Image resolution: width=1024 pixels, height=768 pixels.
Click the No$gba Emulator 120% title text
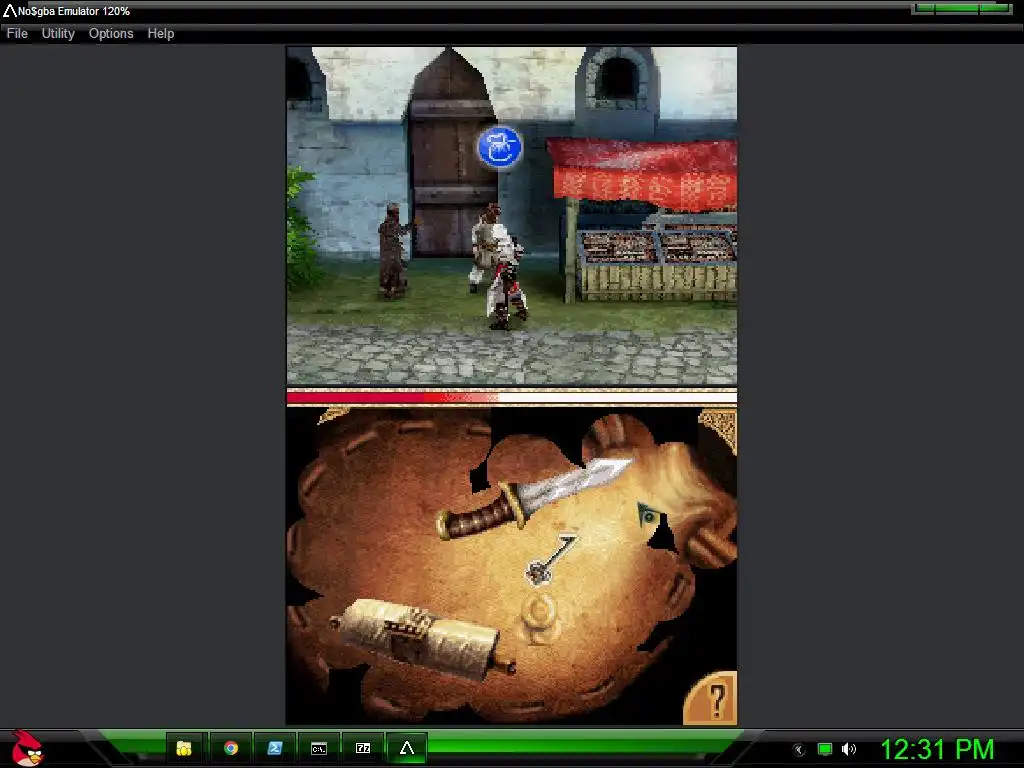(74, 11)
